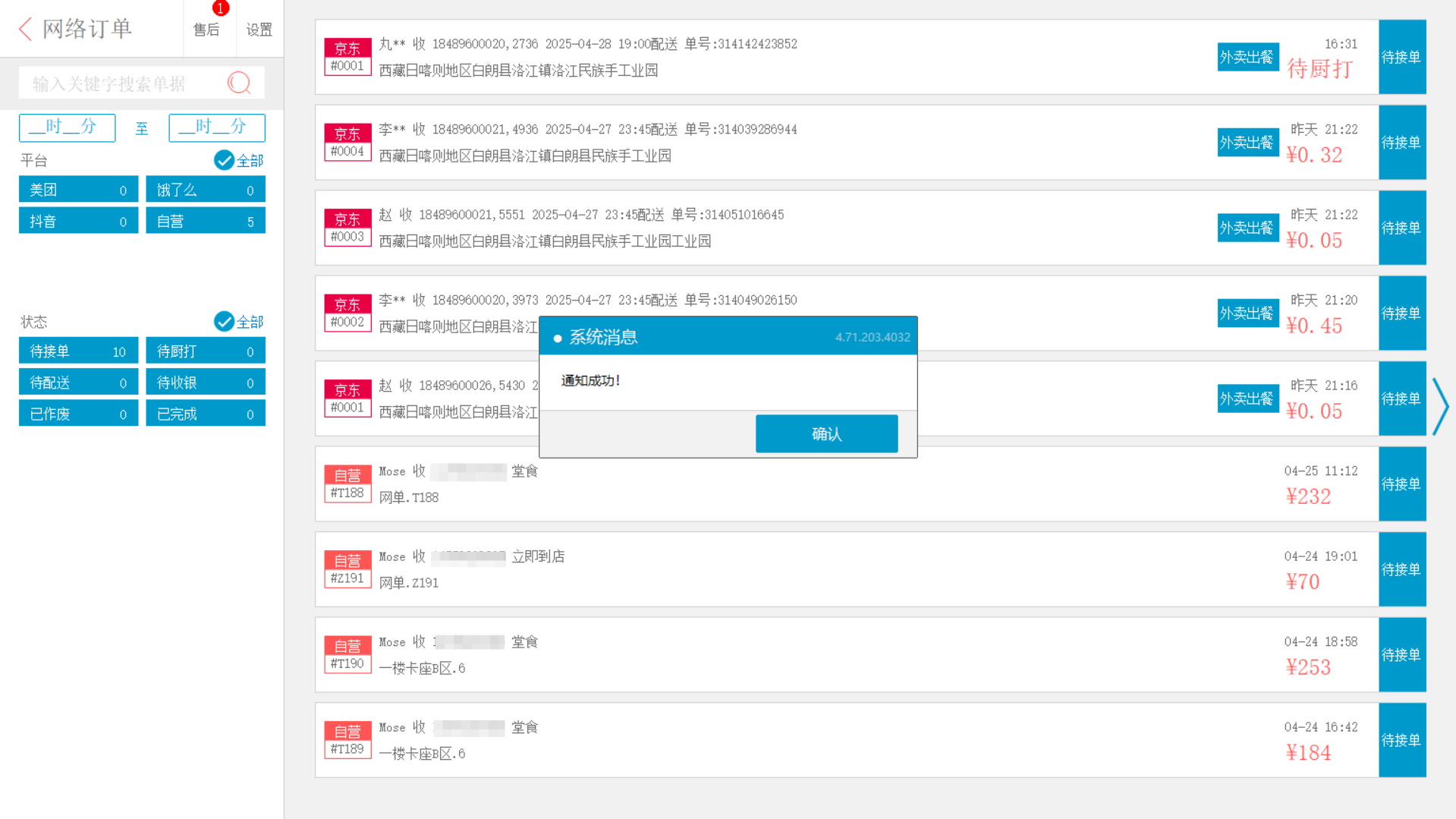Screen dimensions: 1456x819
Task: Filter by 已完成 status
Action: tap(205, 414)
